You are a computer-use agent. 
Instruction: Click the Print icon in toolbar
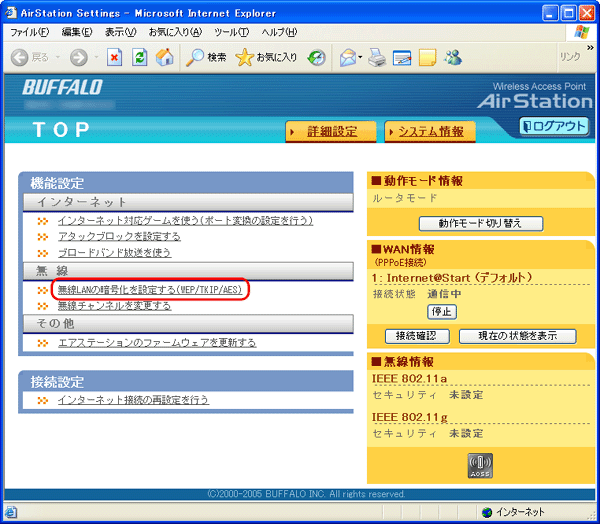pyautogui.click(x=377, y=57)
